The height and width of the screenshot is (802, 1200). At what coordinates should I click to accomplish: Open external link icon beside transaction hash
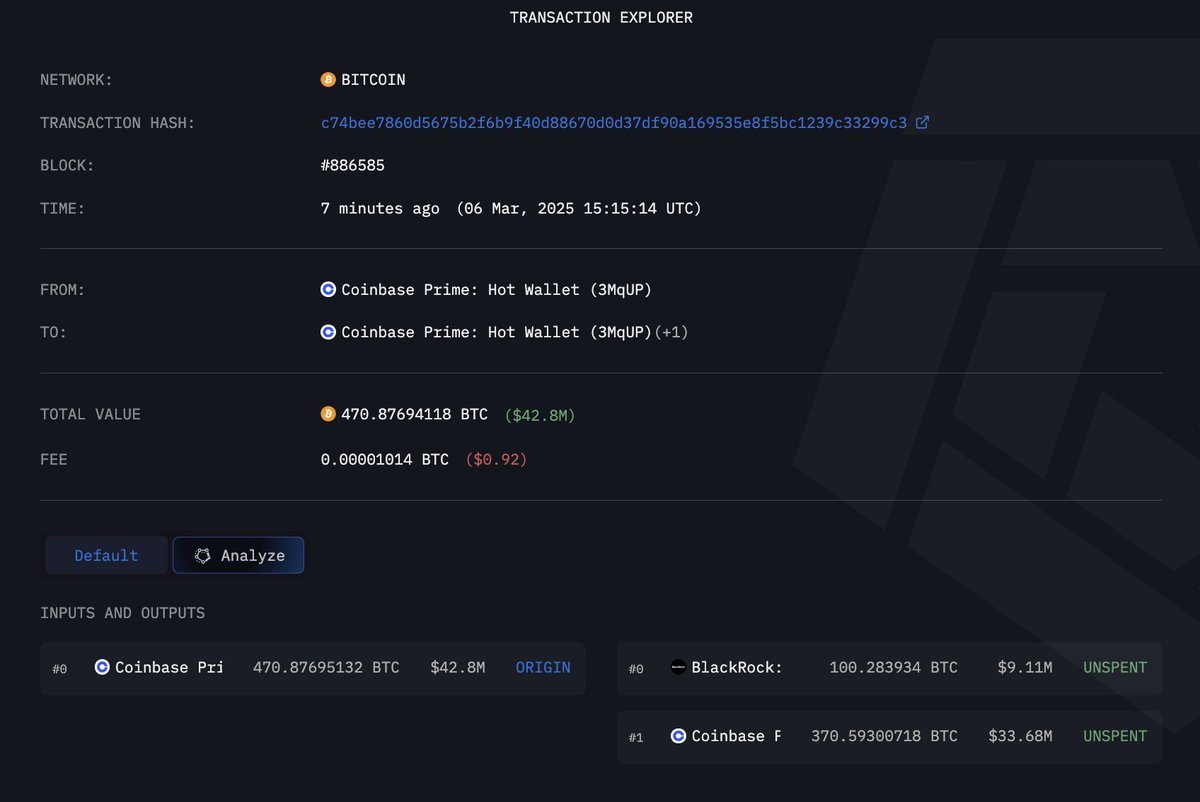point(922,122)
